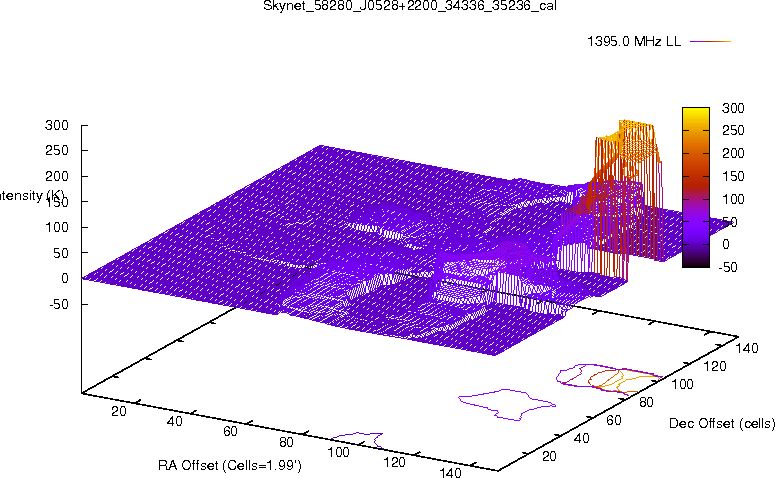This screenshot has width=775, height=478.
Task: Click the legend line sample beside 1395.0 MHz LL
Action: 710,42
